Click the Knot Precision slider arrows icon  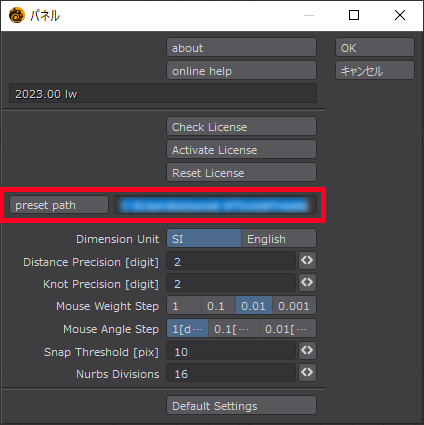click(307, 283)
